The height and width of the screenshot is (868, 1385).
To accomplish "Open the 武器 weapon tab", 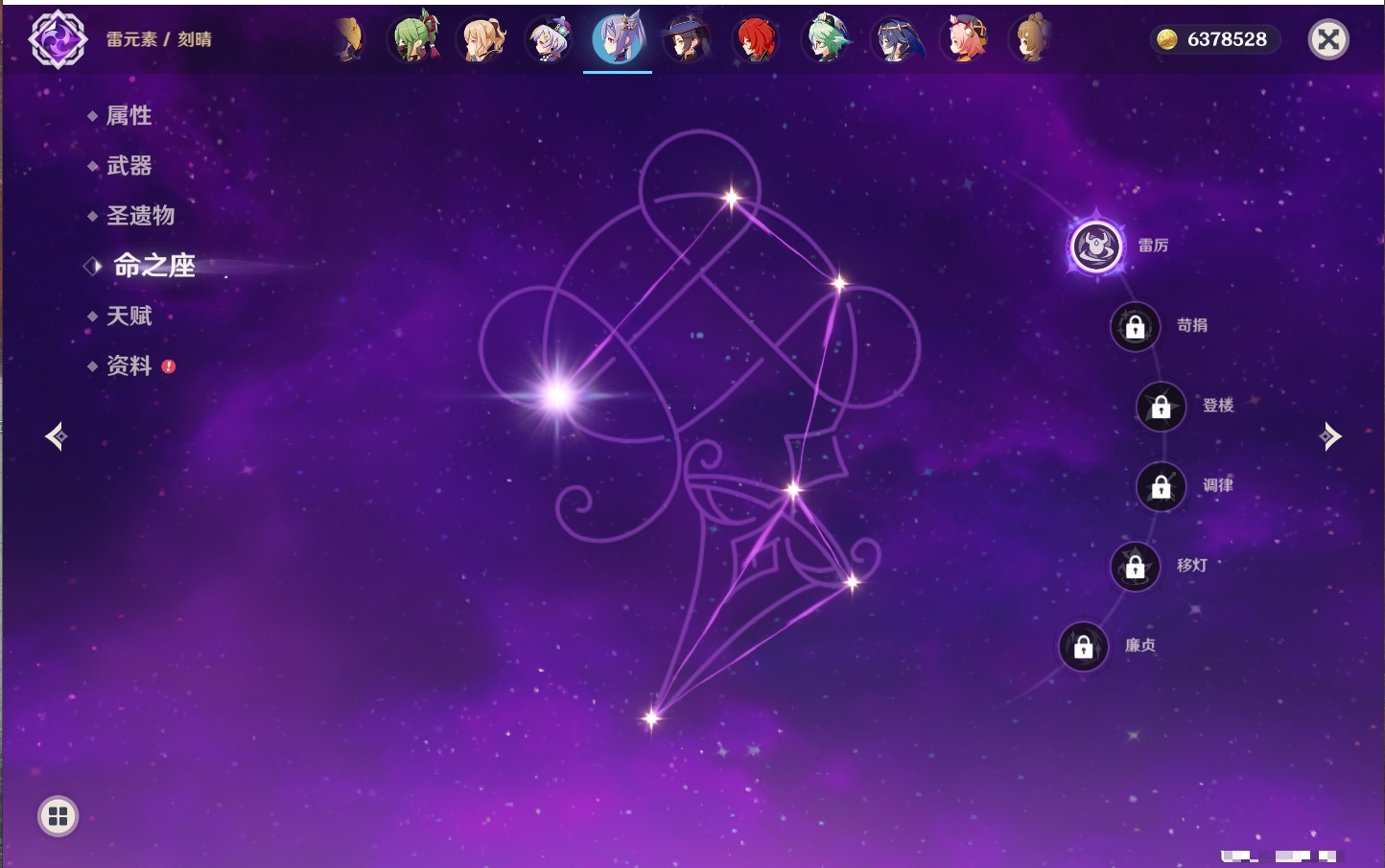I will [x=129, y=166].
